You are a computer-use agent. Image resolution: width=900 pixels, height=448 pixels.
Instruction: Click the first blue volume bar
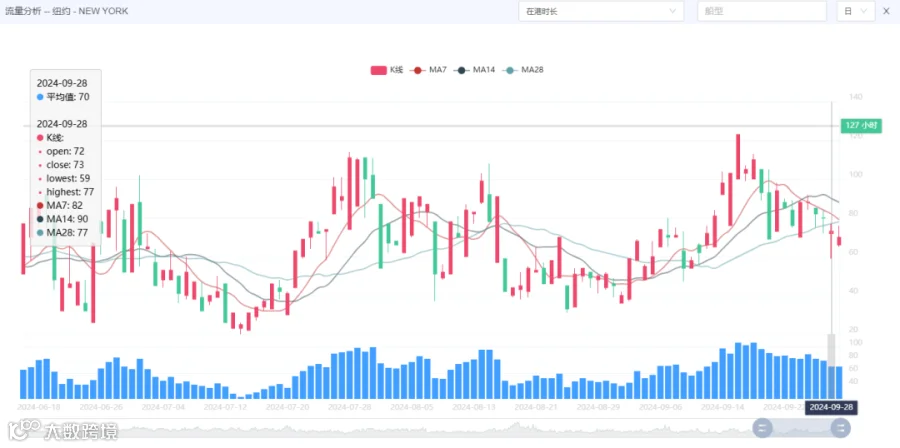(x=24, y=384)
